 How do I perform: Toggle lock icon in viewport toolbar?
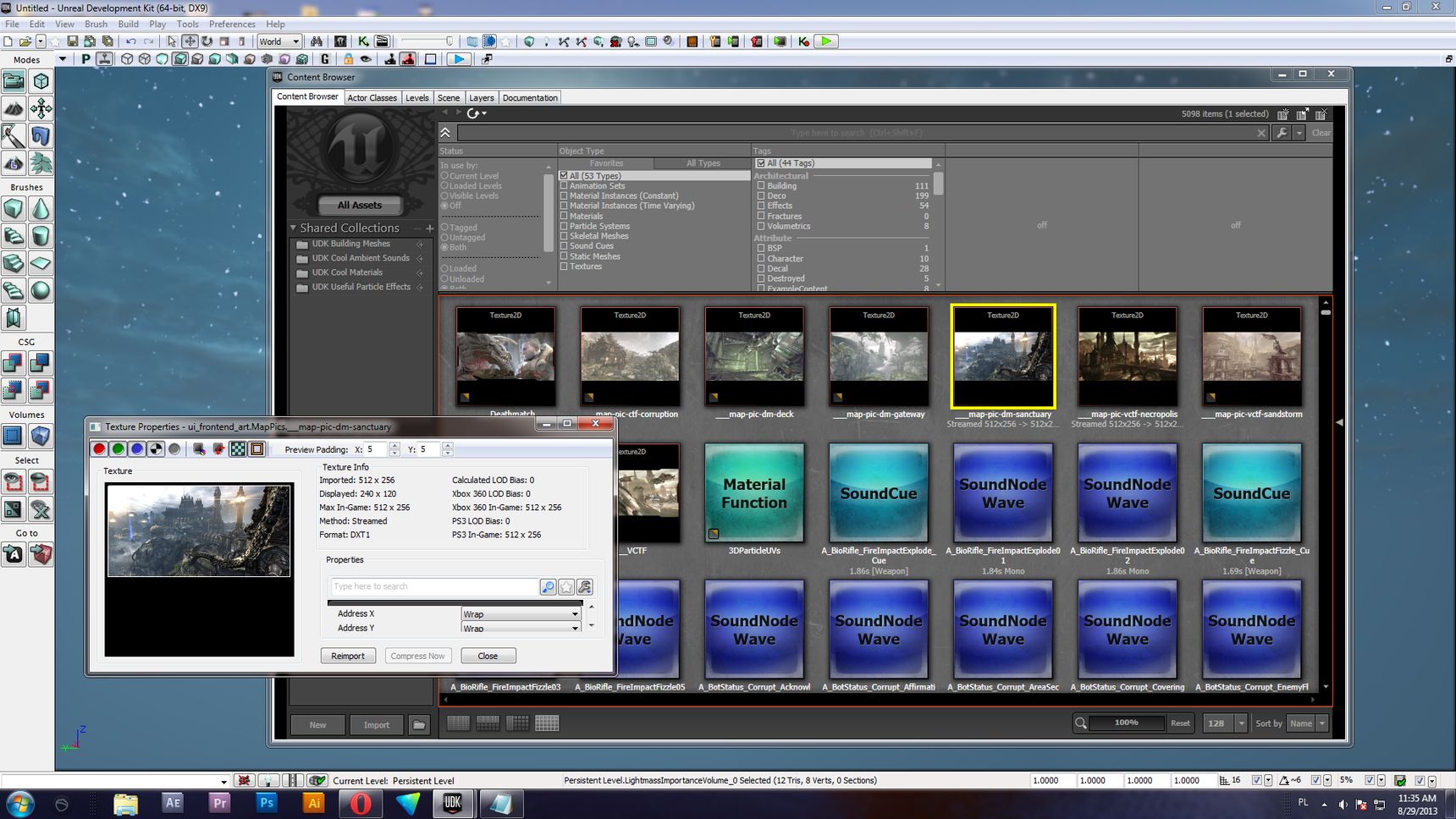coord(348,59)
